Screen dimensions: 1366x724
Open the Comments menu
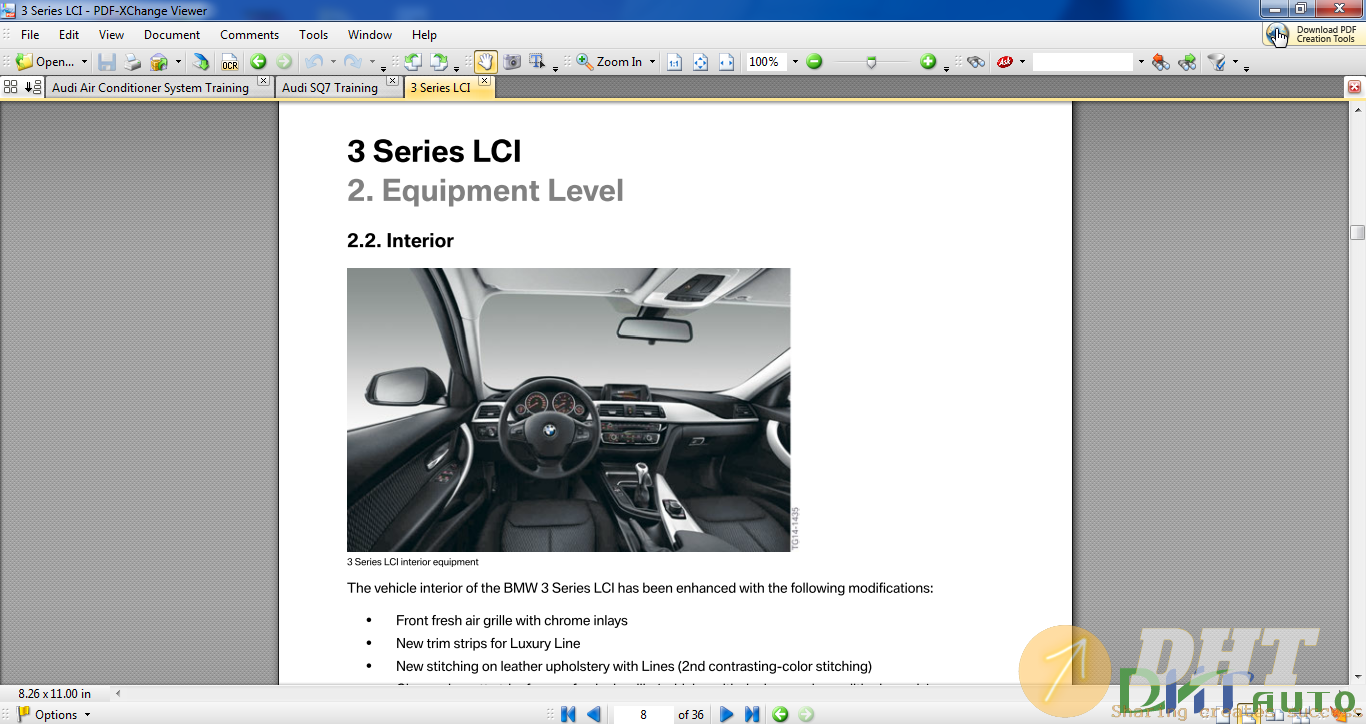[x=249, y=34]
